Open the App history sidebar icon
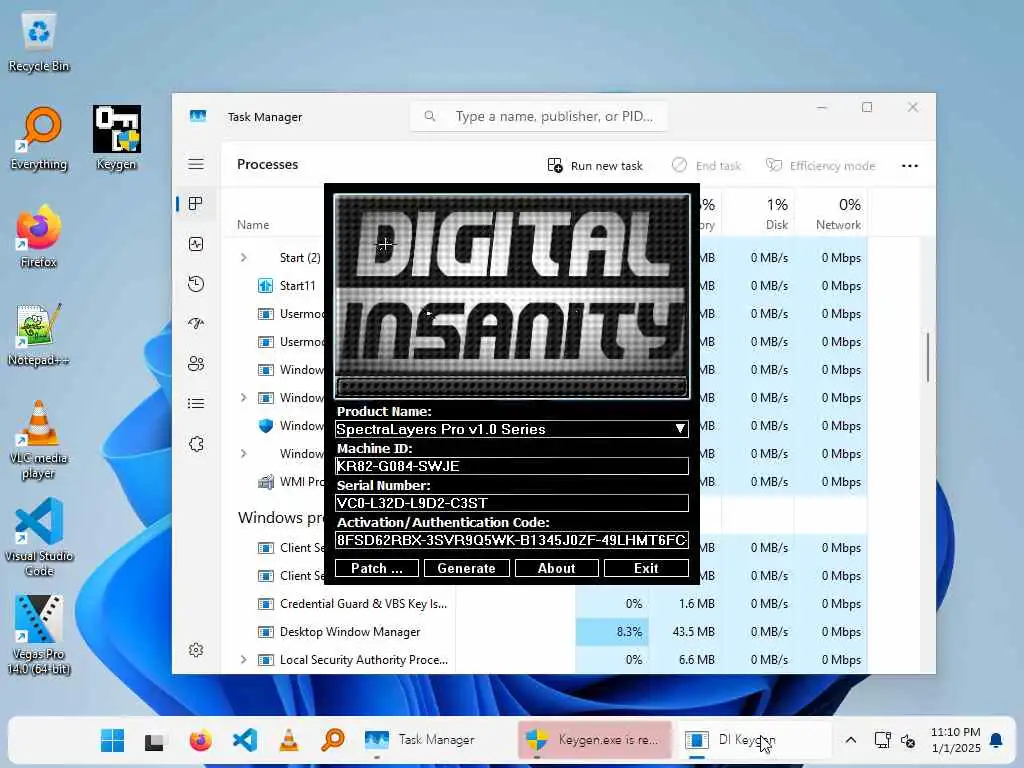This screenshot has height=768, width=1024. tap(196, 284)
